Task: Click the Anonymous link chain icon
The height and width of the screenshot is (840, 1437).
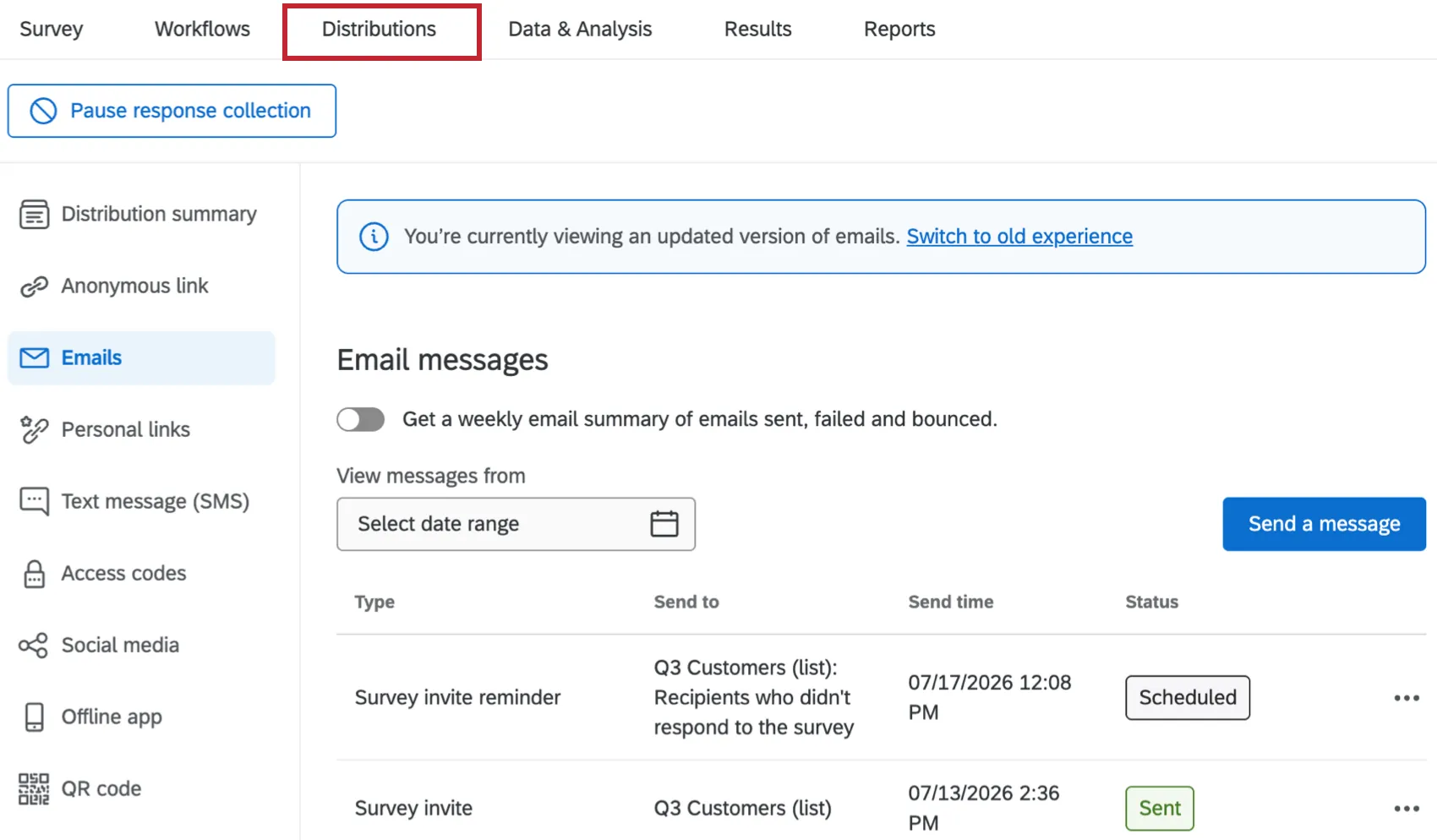Action: click(34, 286)
